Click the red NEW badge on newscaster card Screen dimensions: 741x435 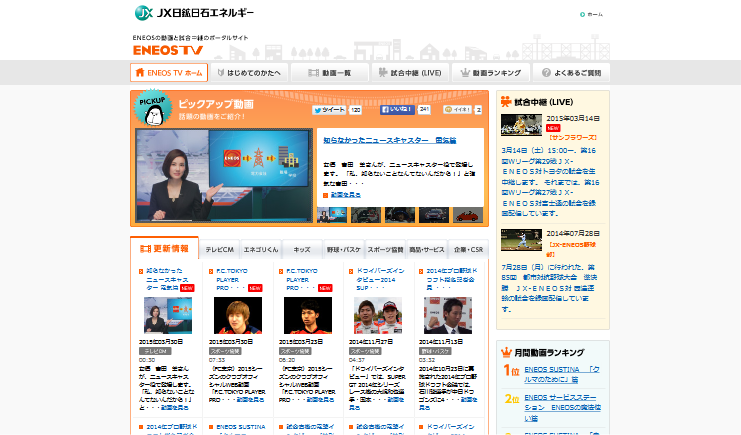[187, 288]
